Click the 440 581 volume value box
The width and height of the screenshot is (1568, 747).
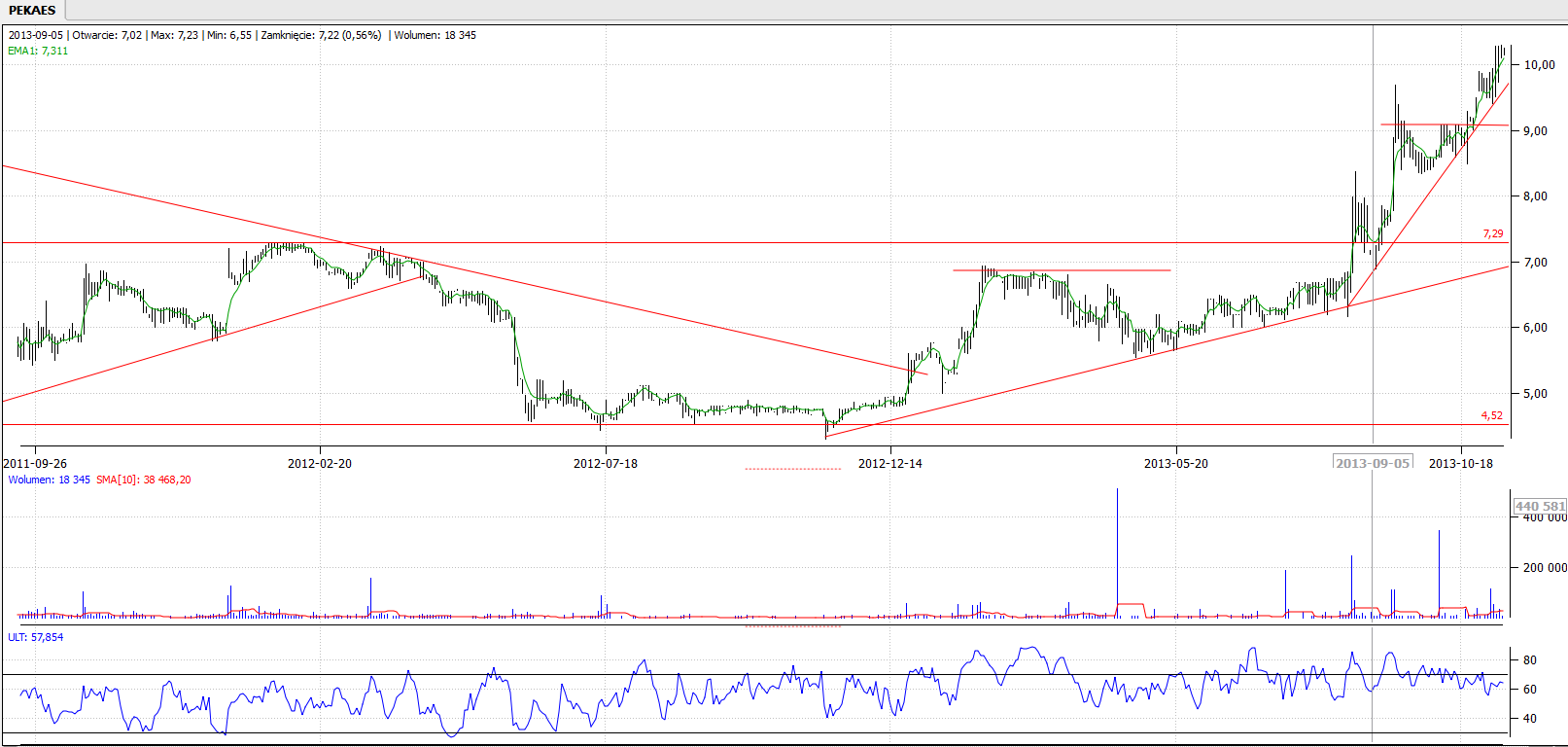pos(1541,506)
